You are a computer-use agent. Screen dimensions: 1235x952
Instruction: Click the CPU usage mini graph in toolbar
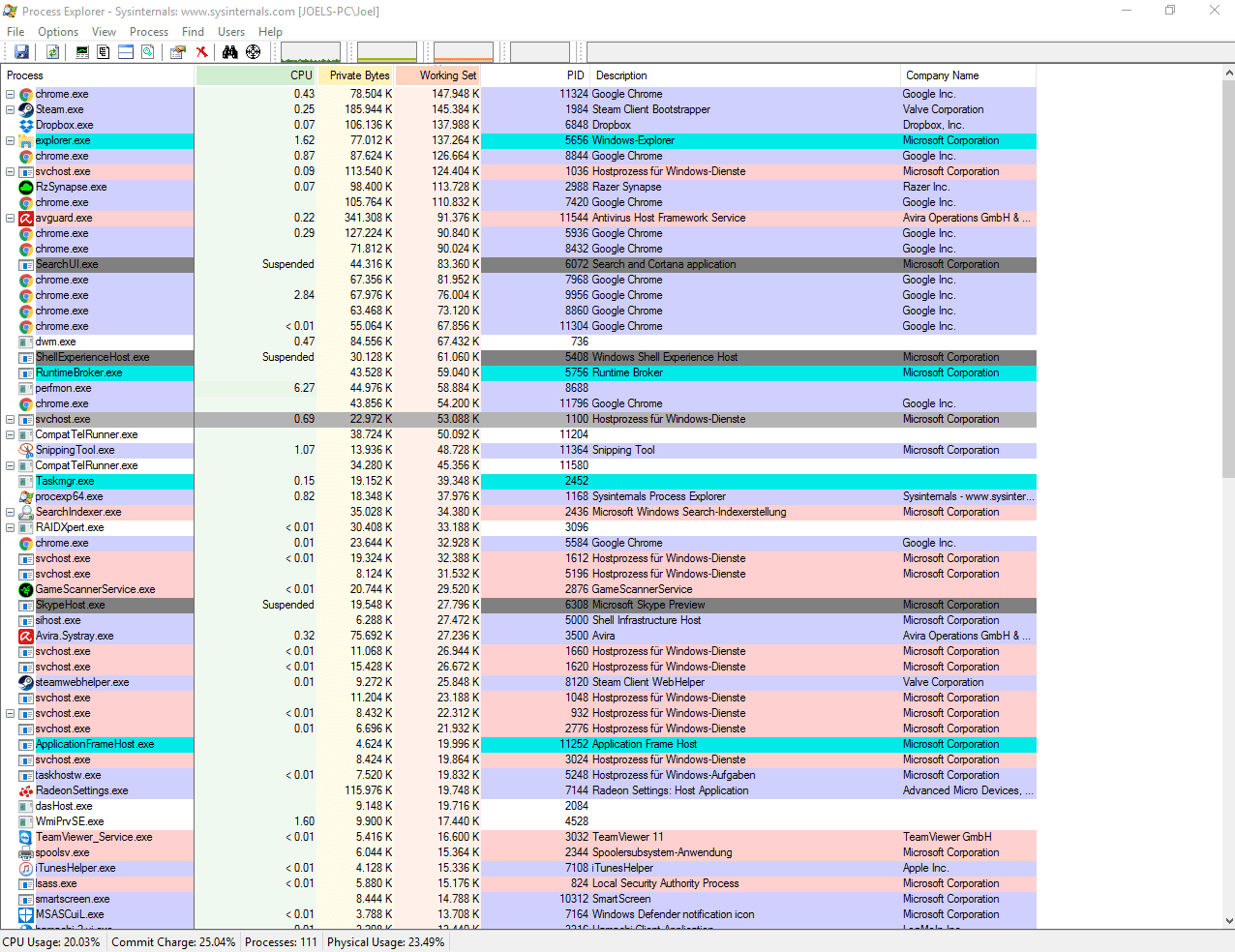tap(311, 52)
